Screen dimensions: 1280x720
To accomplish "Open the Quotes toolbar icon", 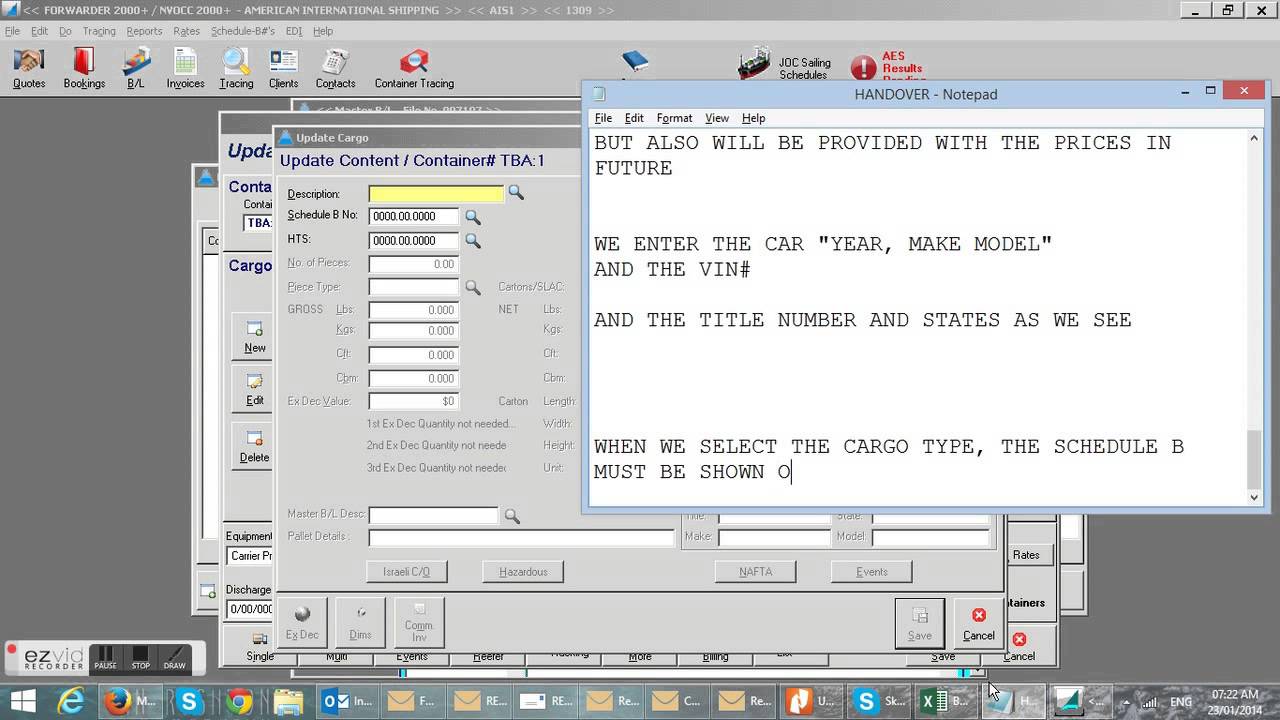I will coord(29,69).
